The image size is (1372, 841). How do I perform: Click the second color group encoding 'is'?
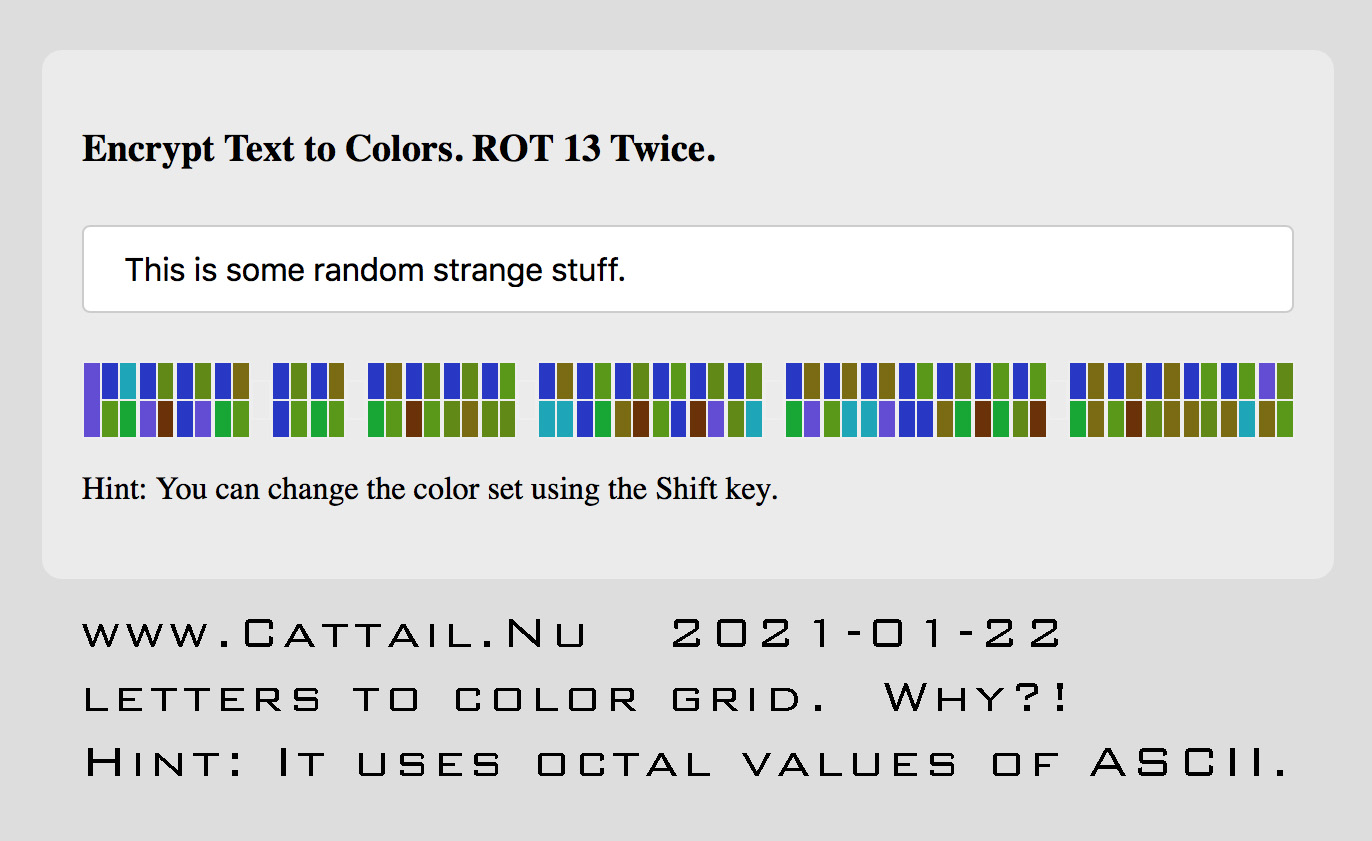(x=309, y=400)
